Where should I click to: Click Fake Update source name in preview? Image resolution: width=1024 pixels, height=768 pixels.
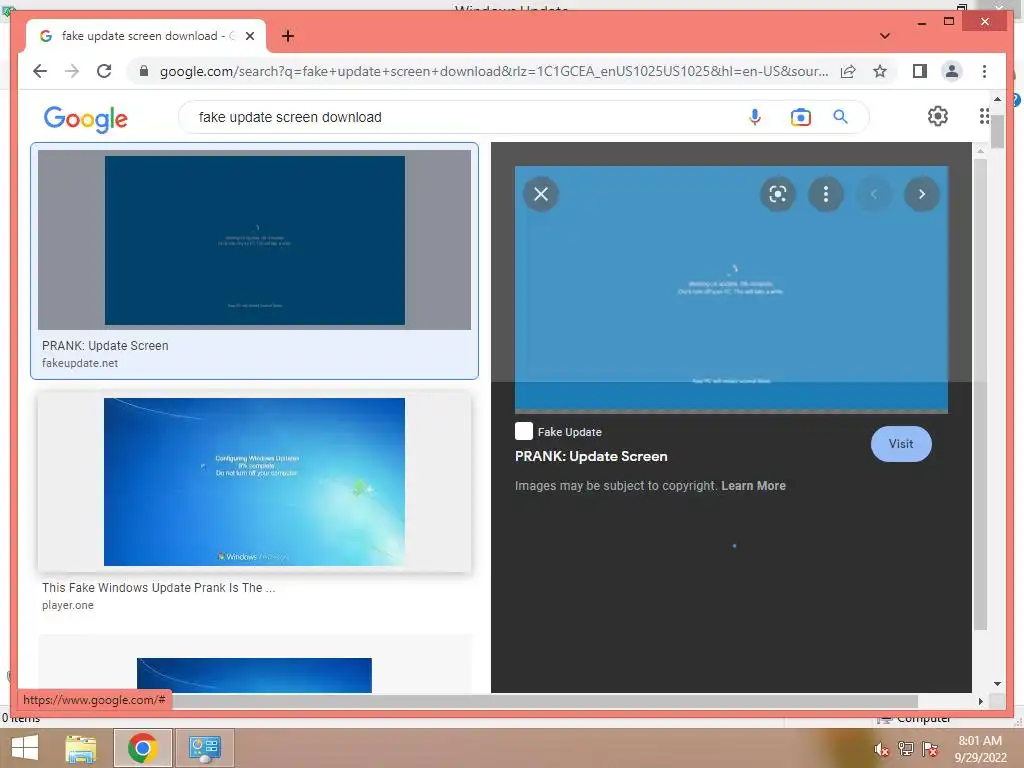click(x=569, y=432)
